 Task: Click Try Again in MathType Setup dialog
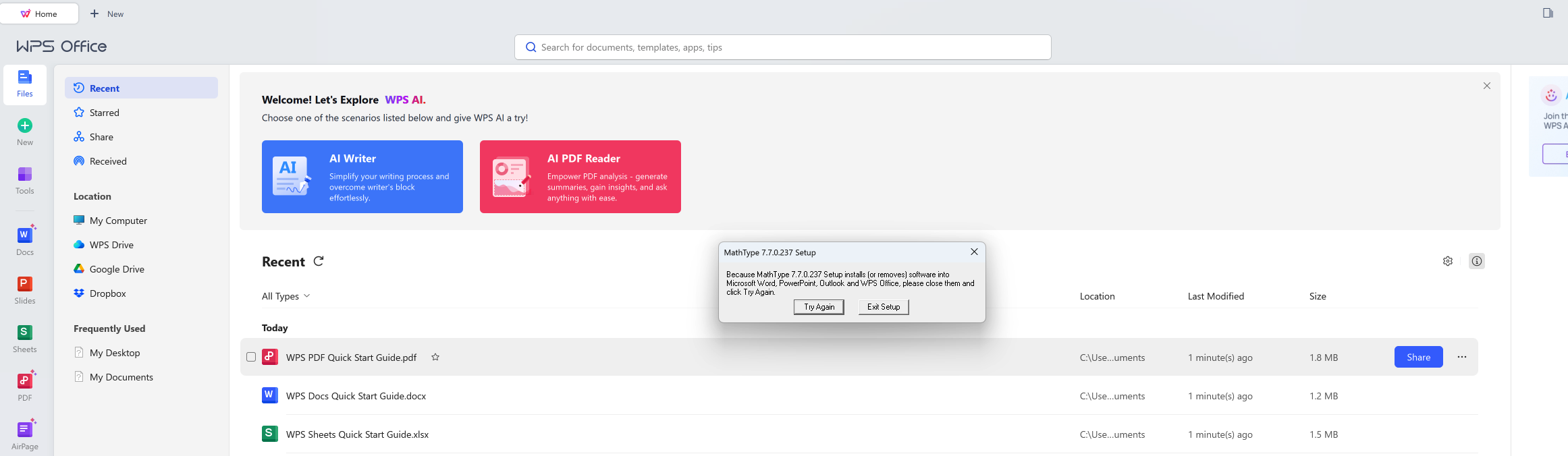[819, 307]
